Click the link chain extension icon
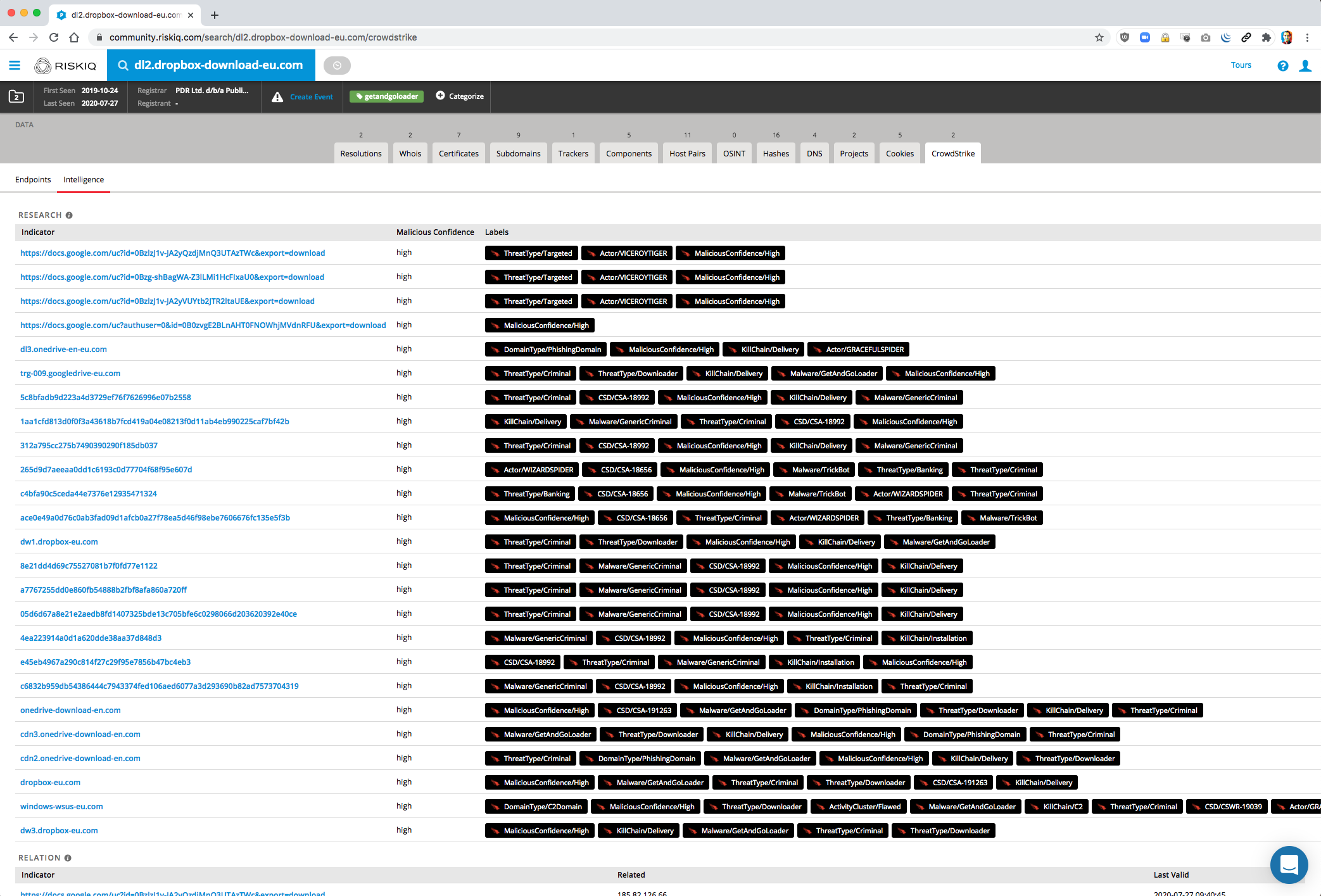1321x896 pixels. [1246, 37]
